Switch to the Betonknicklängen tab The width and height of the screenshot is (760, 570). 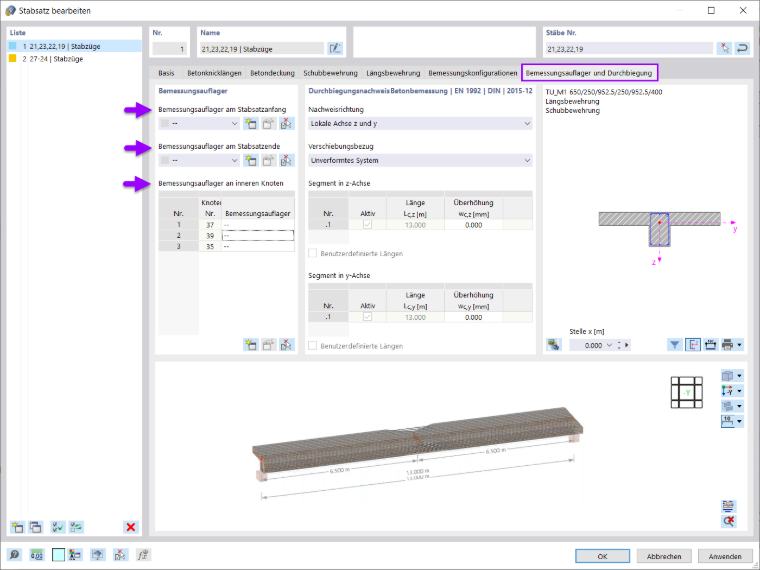pos(214,73)
